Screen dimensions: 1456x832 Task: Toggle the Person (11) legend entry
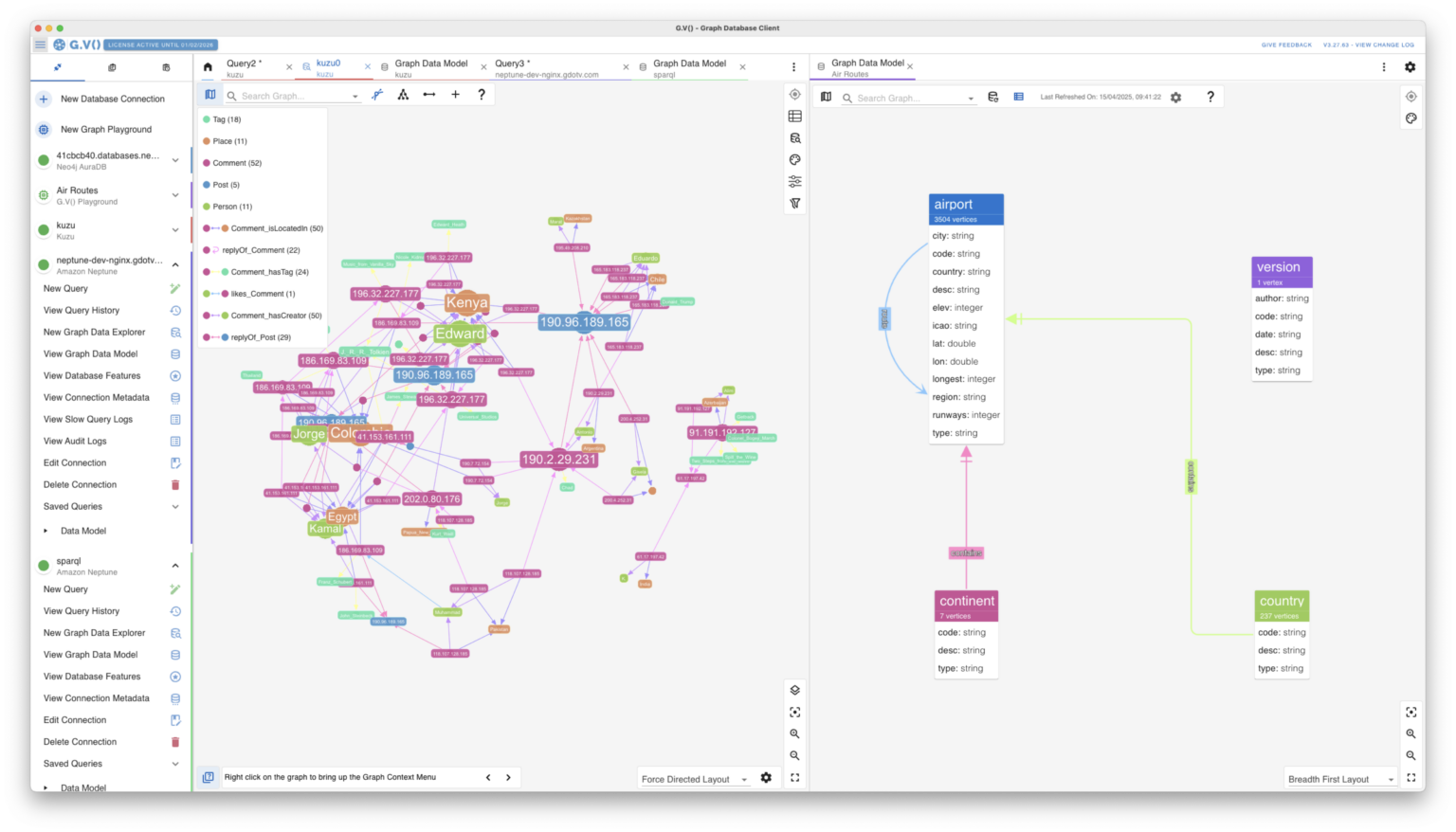click(x=227, y=208)
